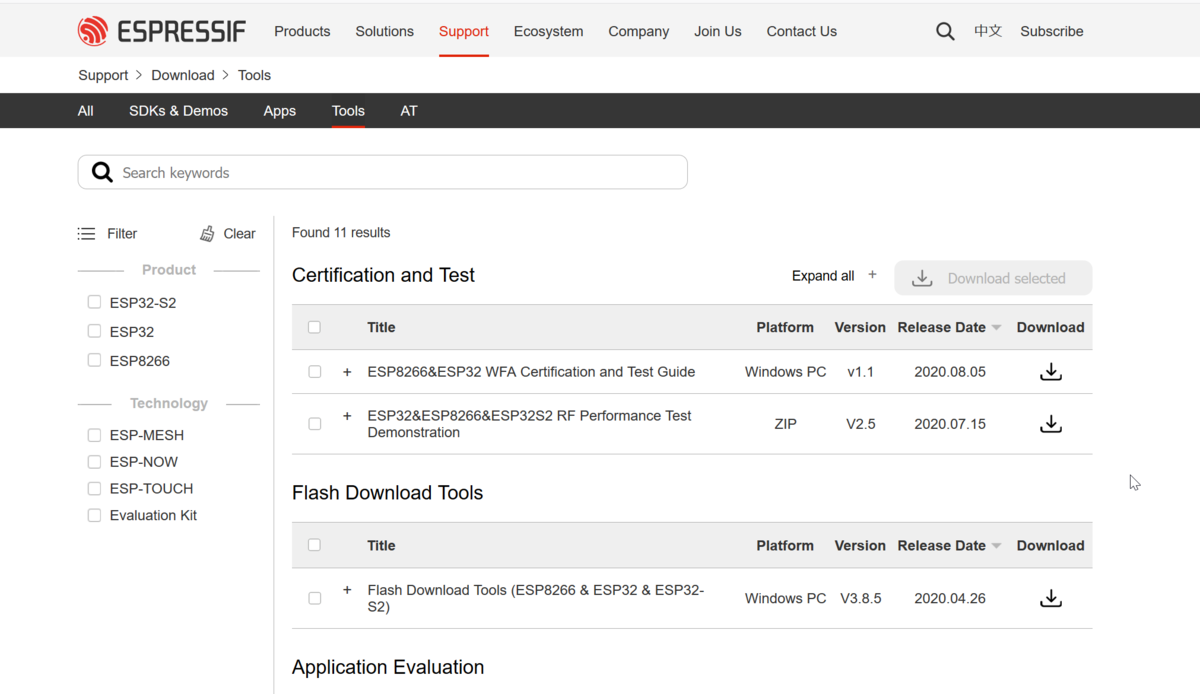Switch to the SDKs & Demos tab
The width and height of the screenshot is (1200, 694).
tap(178, 111)
